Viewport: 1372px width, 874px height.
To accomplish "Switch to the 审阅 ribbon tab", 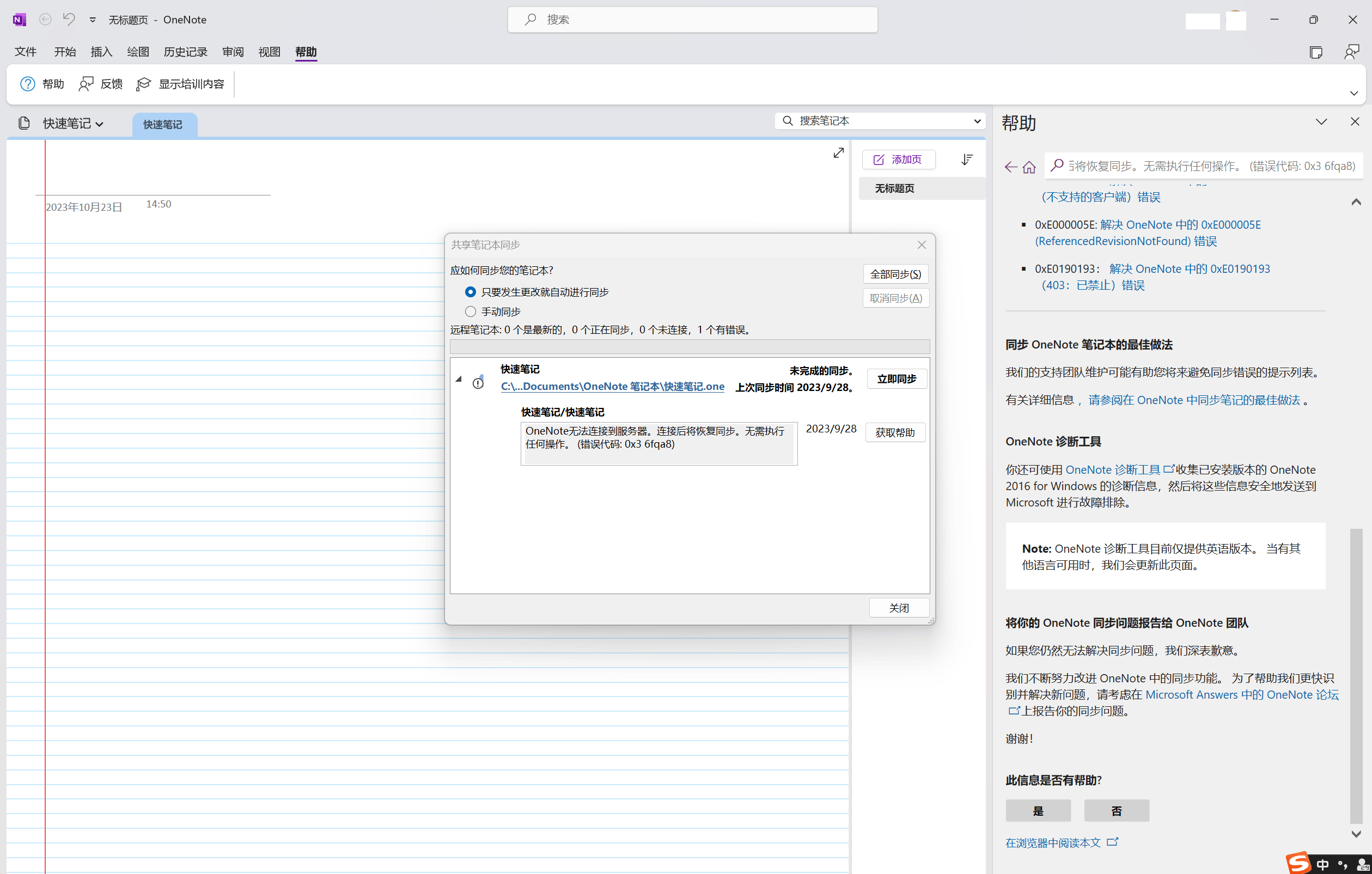I will 233,52.
